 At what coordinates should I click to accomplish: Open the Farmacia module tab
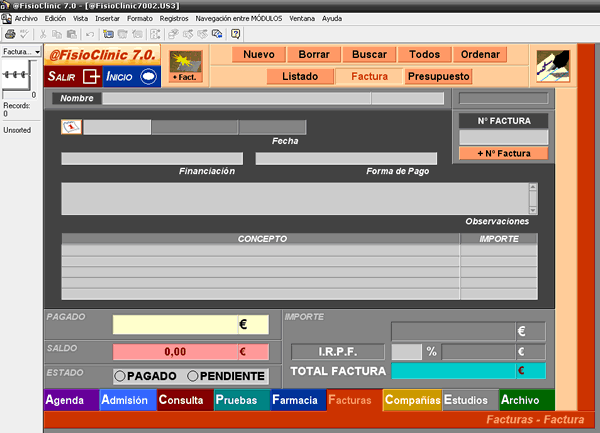[298, 400]
